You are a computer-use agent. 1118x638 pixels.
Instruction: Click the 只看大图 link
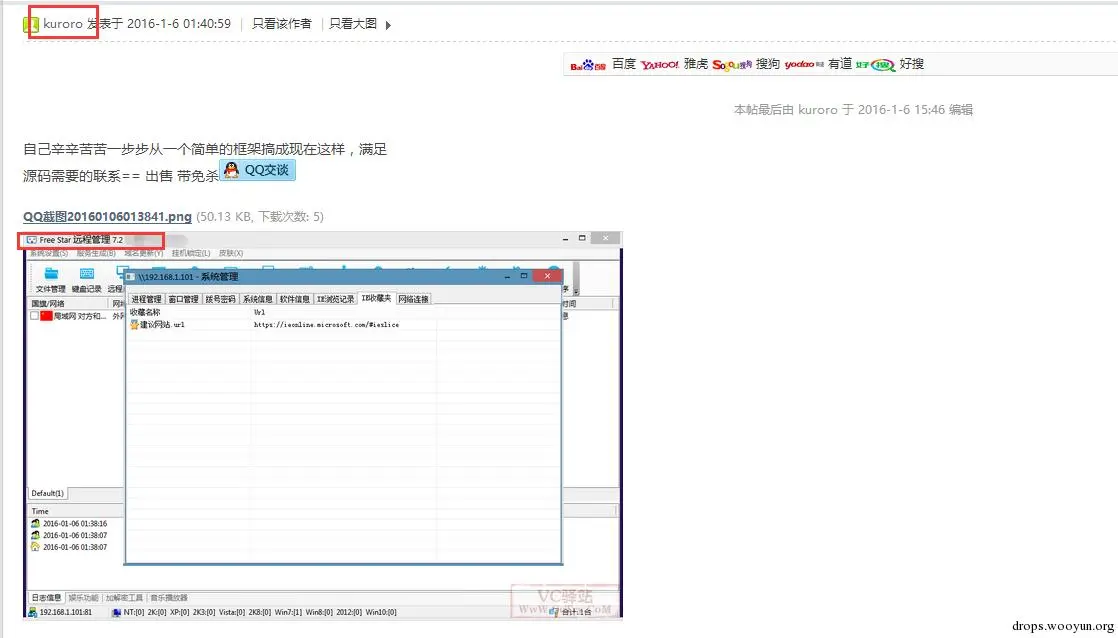[x=353, y=24]
